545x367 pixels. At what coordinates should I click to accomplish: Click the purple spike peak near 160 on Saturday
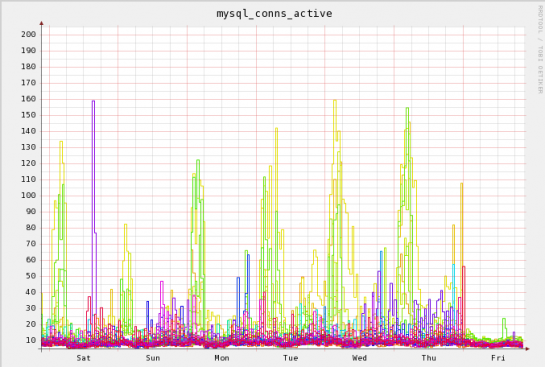click(93, 101)
